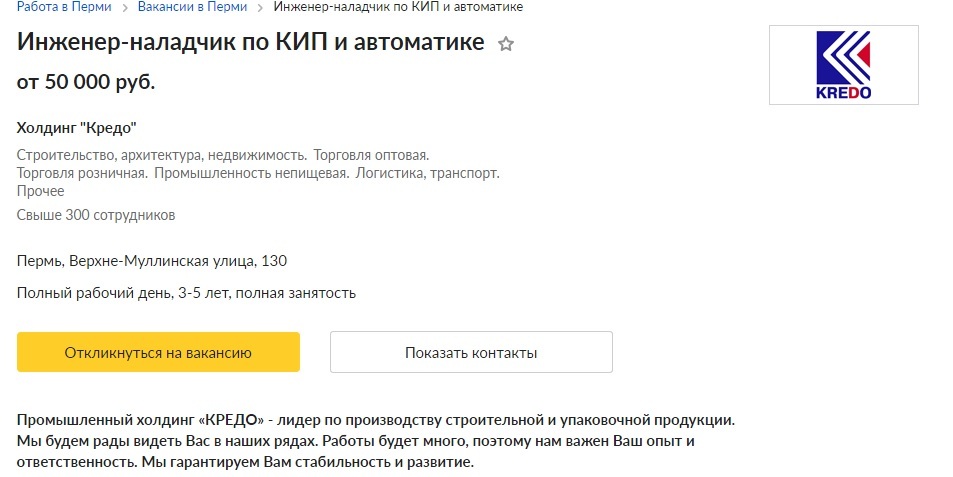
Task: Click the chevron after "Вакансии в Перми"
Action: 260,7
